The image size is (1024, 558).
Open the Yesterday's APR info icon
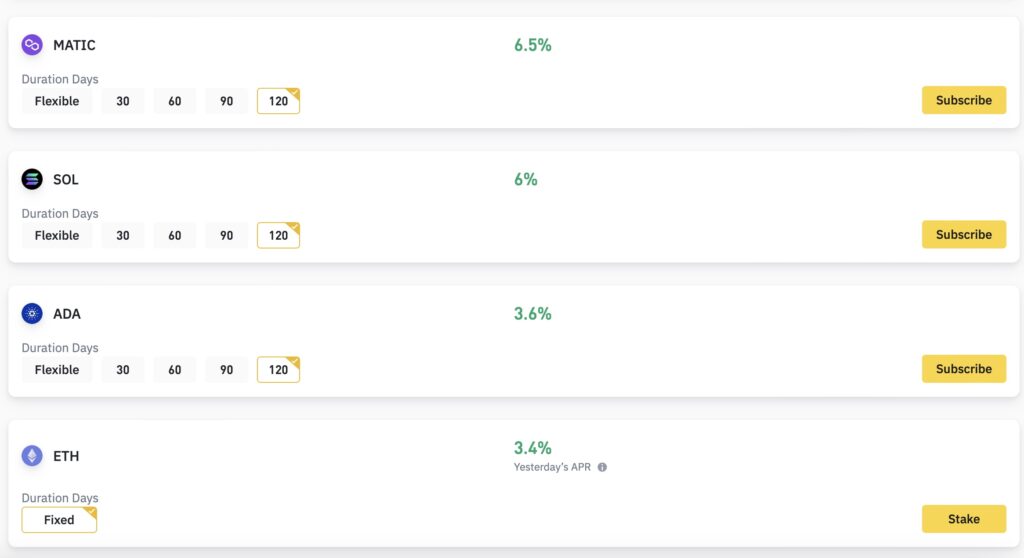pos(602,467)
